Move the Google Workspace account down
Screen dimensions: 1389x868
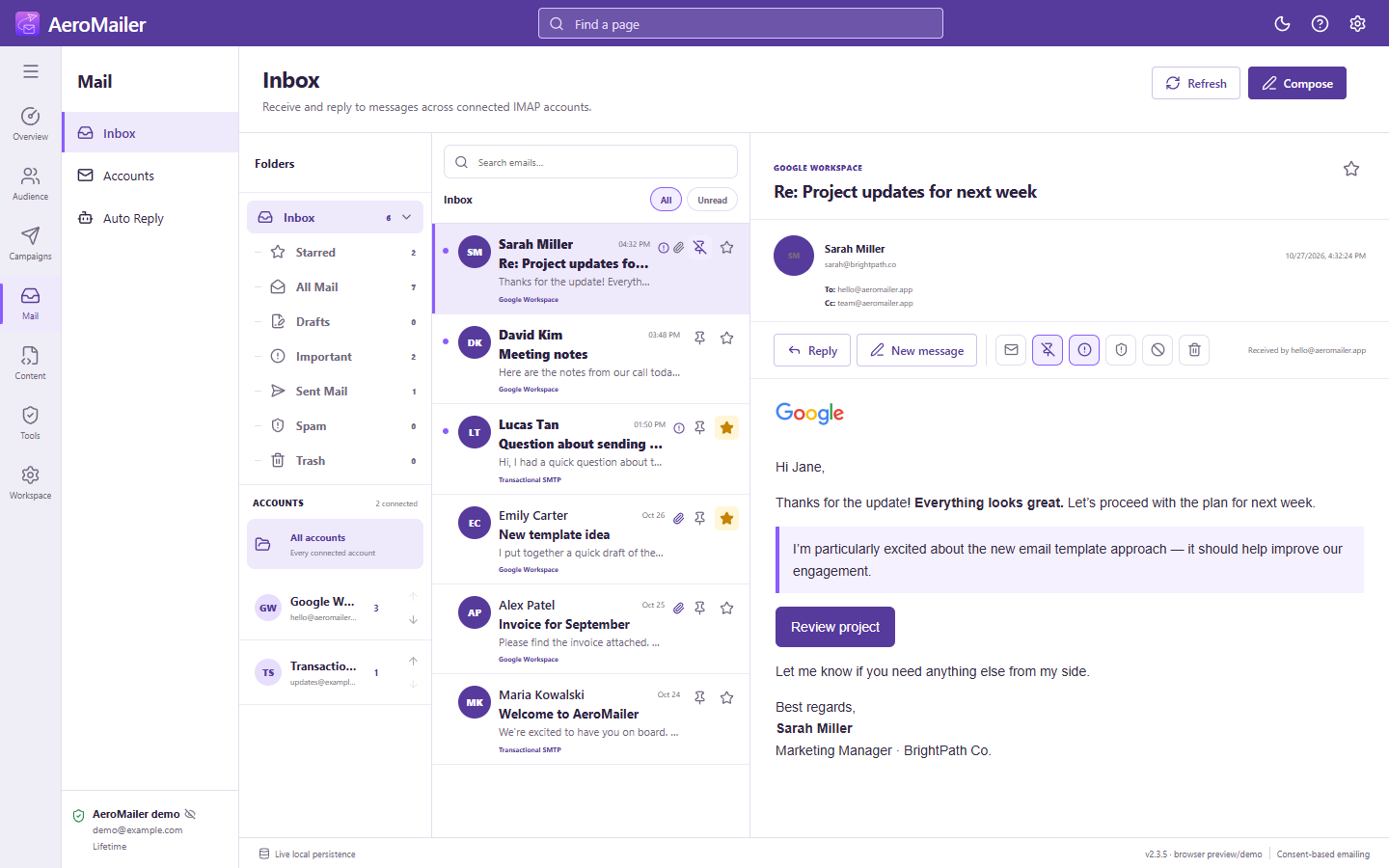tap(413, 620)
